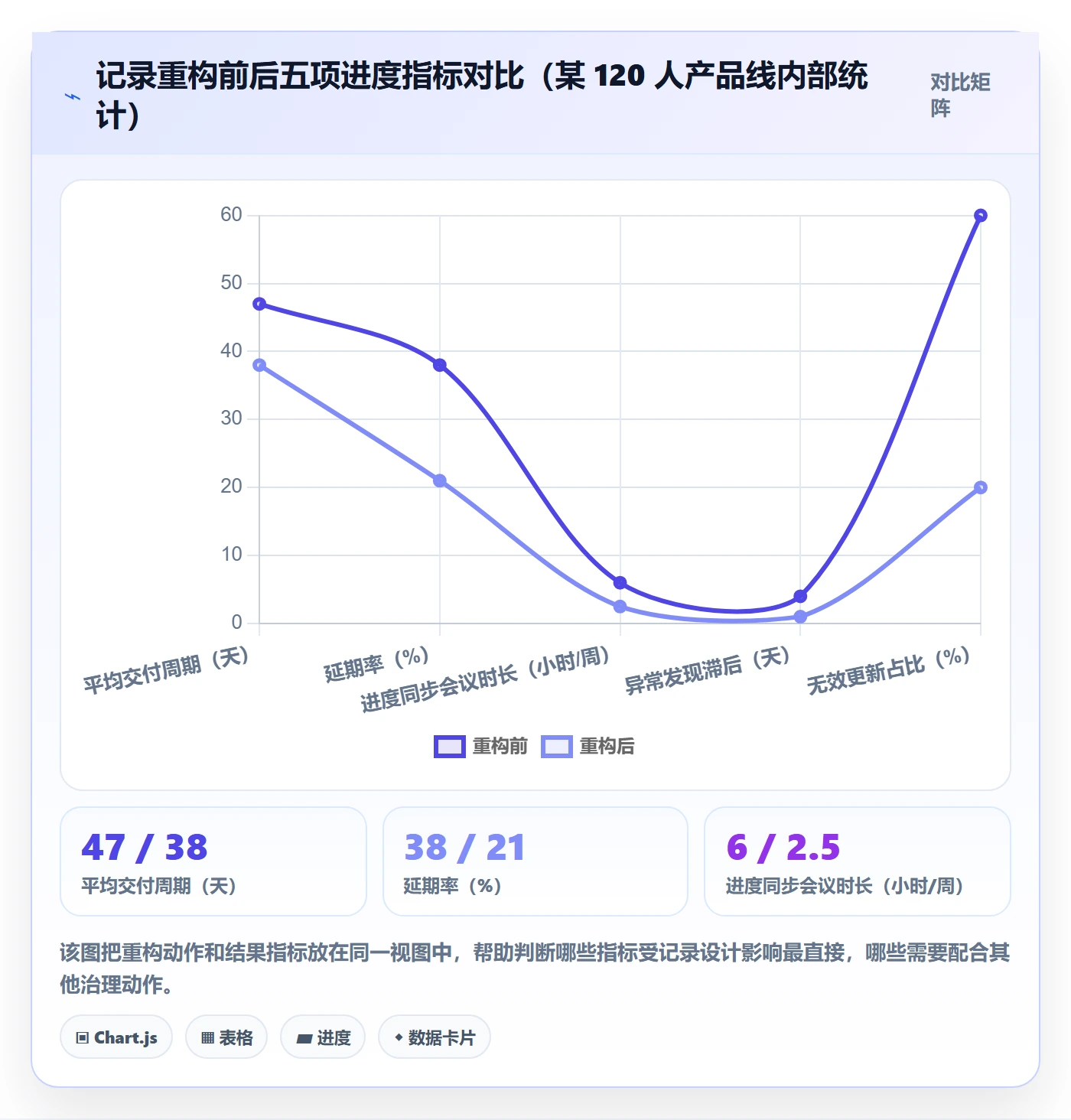Screen dimensions: 1071x1120
Task: Click the 对比矩阵 label in header
Action: (960, 95)
